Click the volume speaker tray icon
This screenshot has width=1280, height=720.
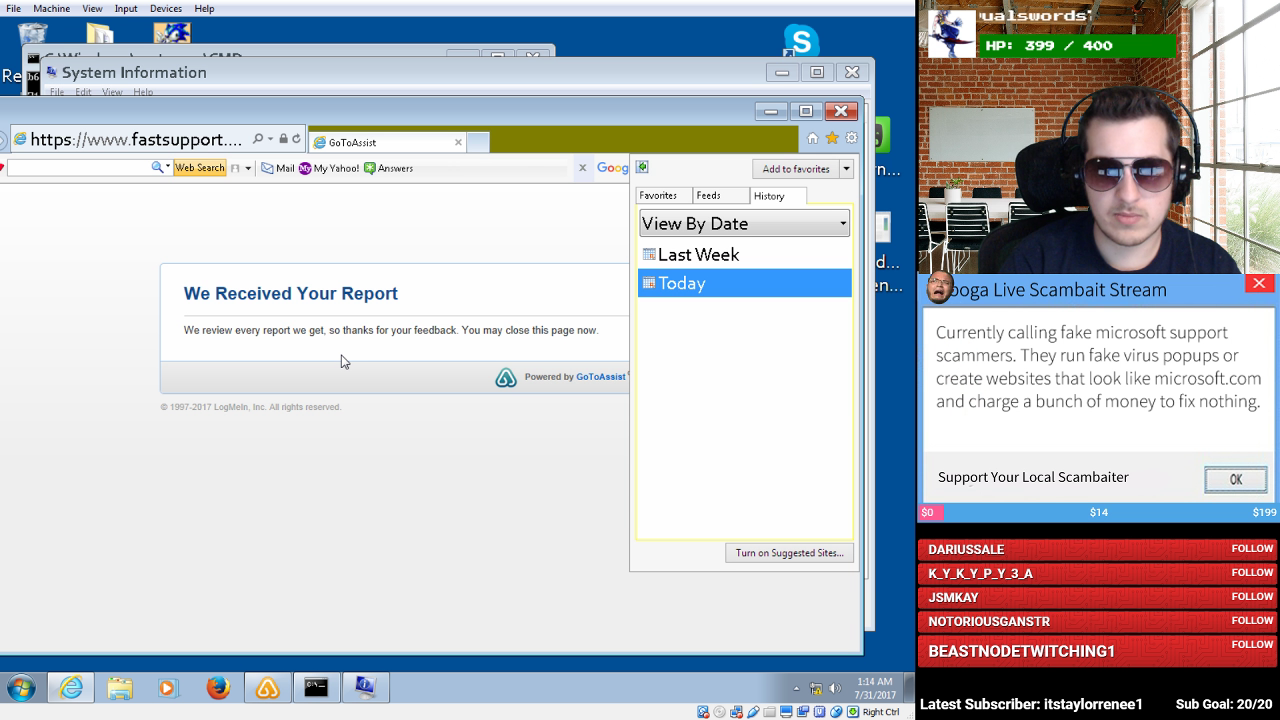(834, 688)
